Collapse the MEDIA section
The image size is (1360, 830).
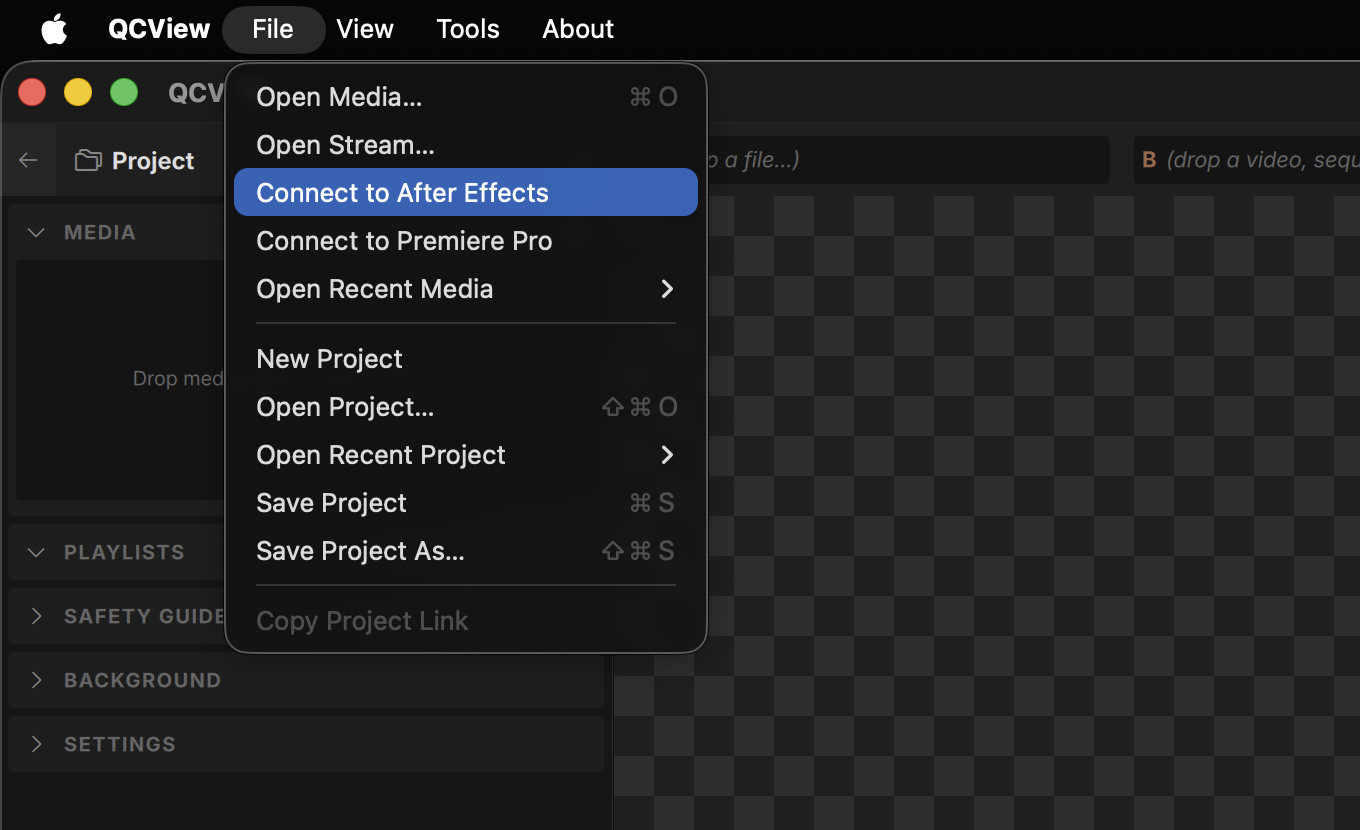click(37, 232)
